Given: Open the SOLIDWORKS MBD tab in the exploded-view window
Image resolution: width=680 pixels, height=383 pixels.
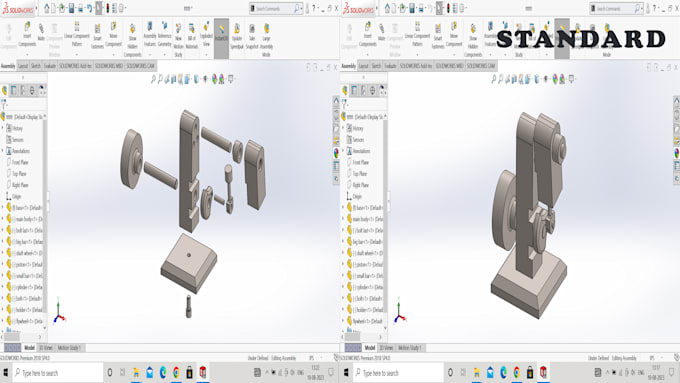Looking at the screenshot, I should (109, 66).
